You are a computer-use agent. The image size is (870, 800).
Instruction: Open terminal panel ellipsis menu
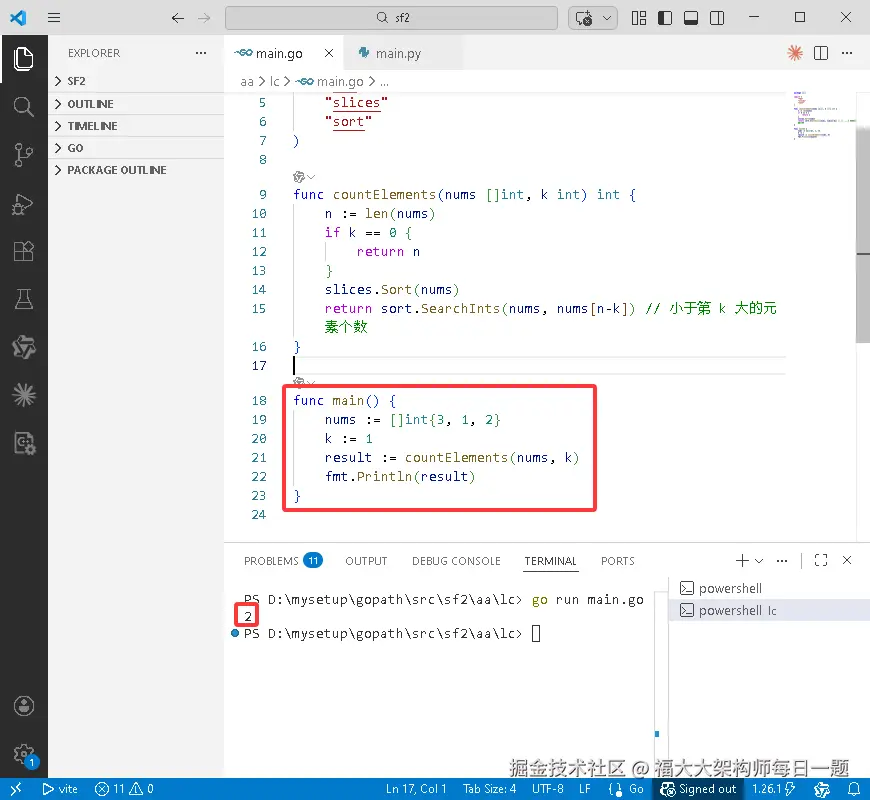pyautogui.click(x=782, y=560)
